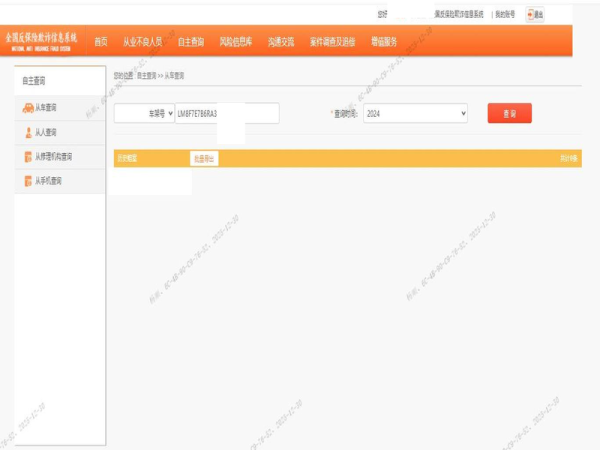Click the icon beside 从修理机构查询
The height and width of the screenshot is (450, 600).
[27, 157]
